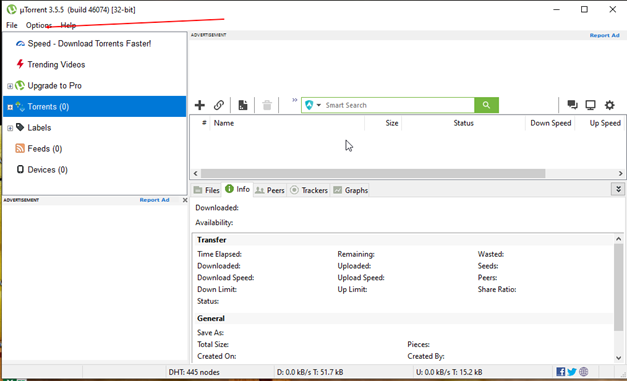The height and width of the screenshot is (381, 627).
Task: Switch to the Info tab
Action: click(x=238, y=189)
